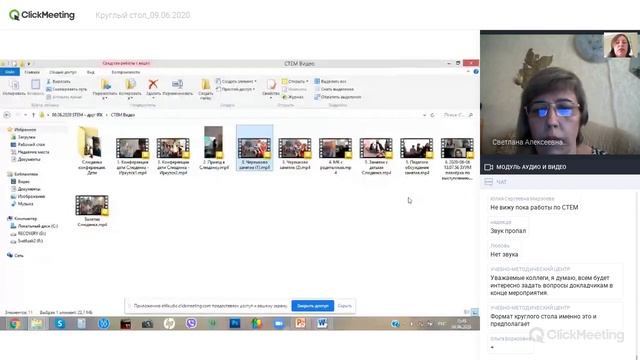Open recent locations dropdown beside Forward arrow

26,115
